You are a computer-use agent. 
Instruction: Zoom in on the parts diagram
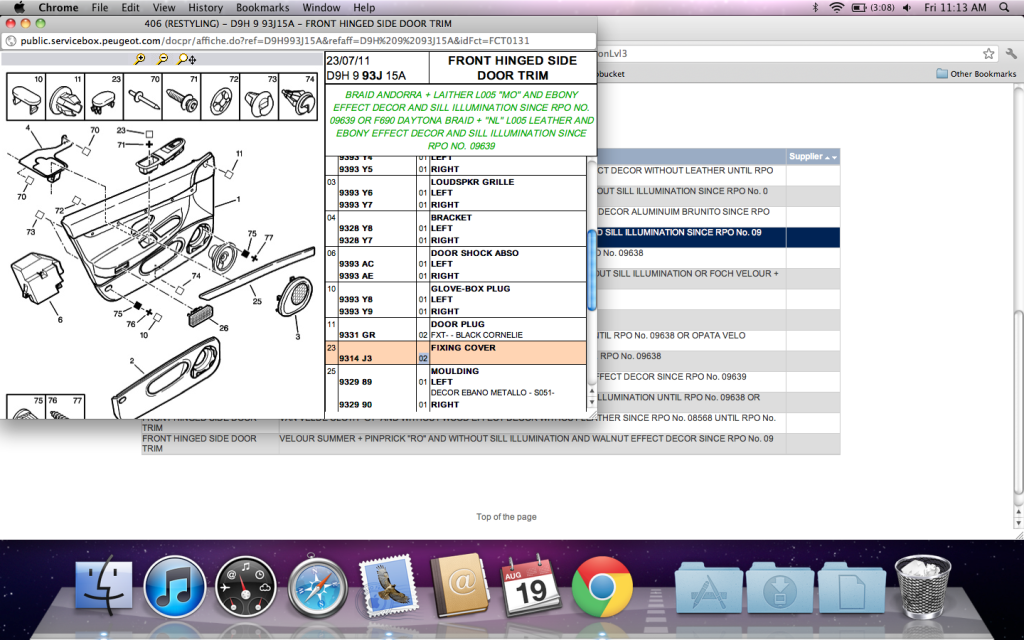[x=139, y=59]
